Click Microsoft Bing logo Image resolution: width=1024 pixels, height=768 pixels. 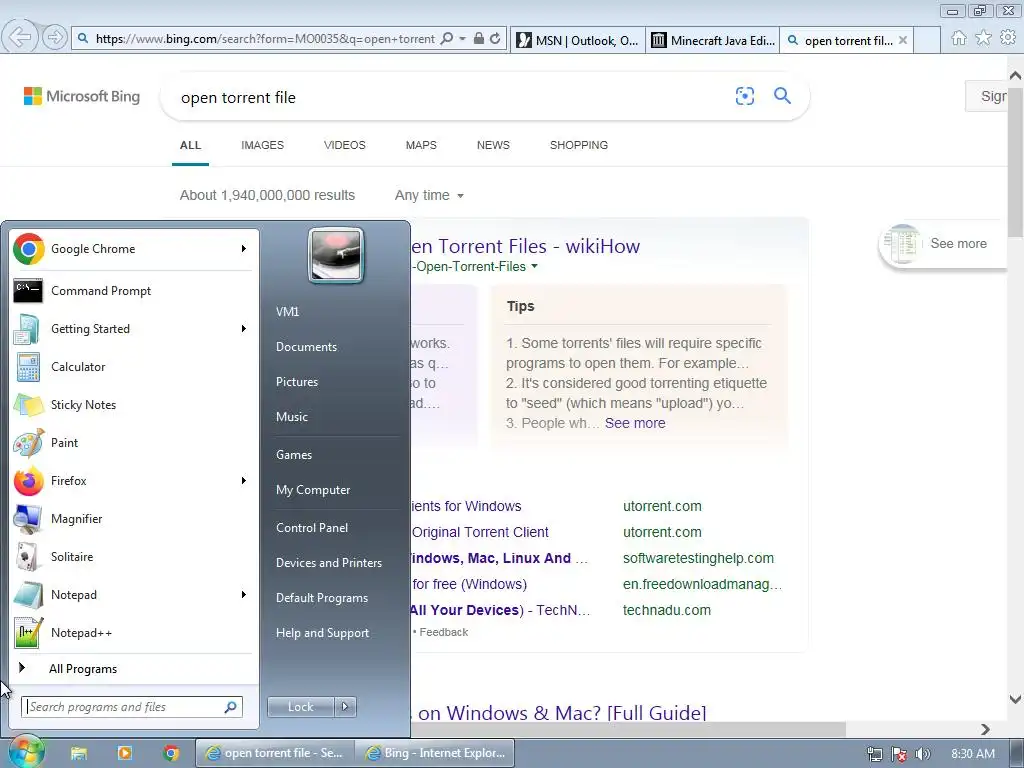(x=82, y=96)
